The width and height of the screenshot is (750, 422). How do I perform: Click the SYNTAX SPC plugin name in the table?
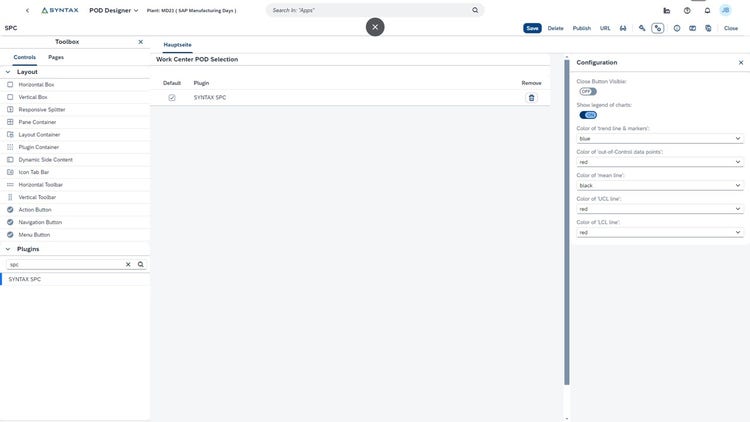[x=210, y=98]
